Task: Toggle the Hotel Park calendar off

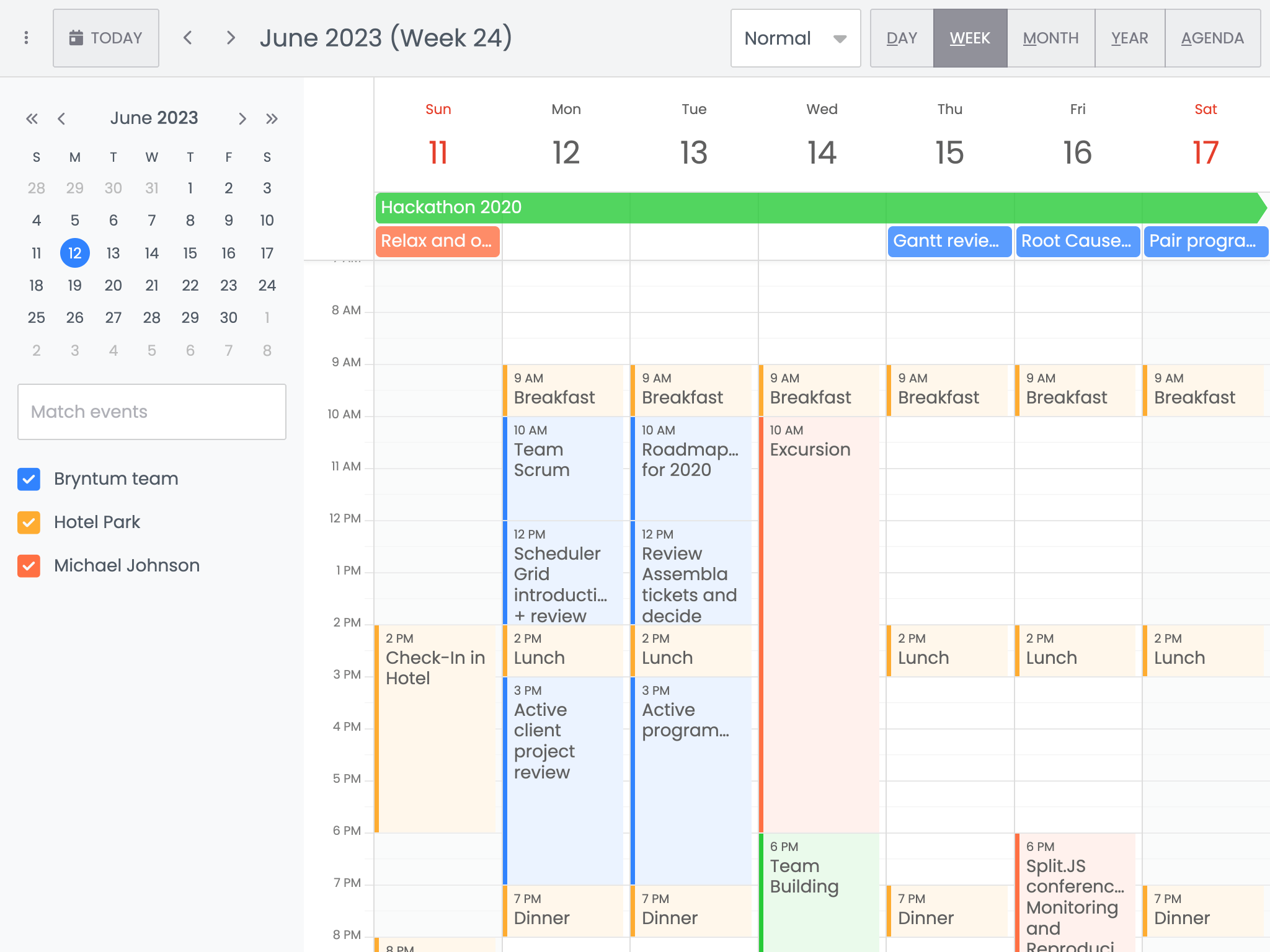Action: coord(29,522)
